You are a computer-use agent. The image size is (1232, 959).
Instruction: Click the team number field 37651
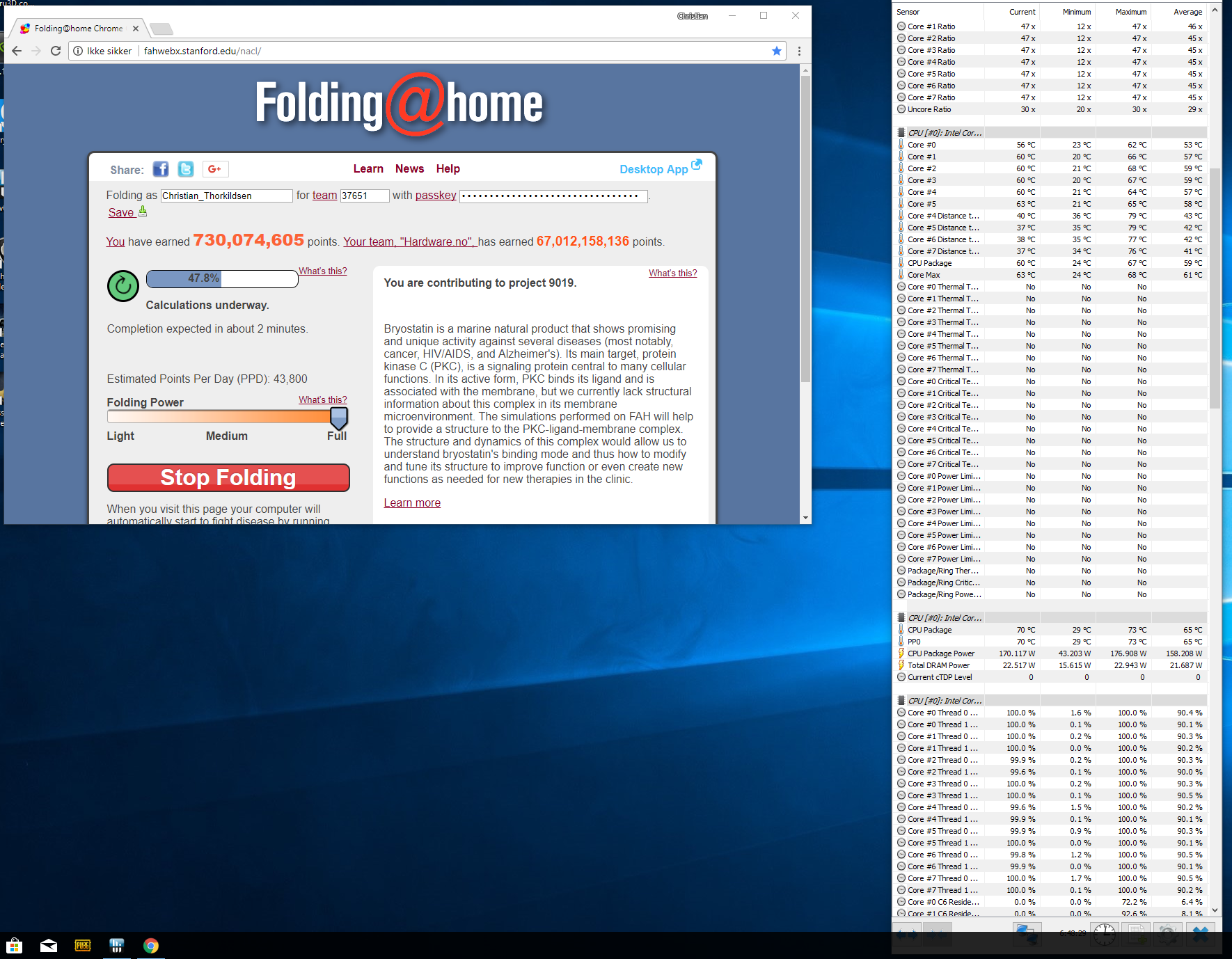pos(365,196)
